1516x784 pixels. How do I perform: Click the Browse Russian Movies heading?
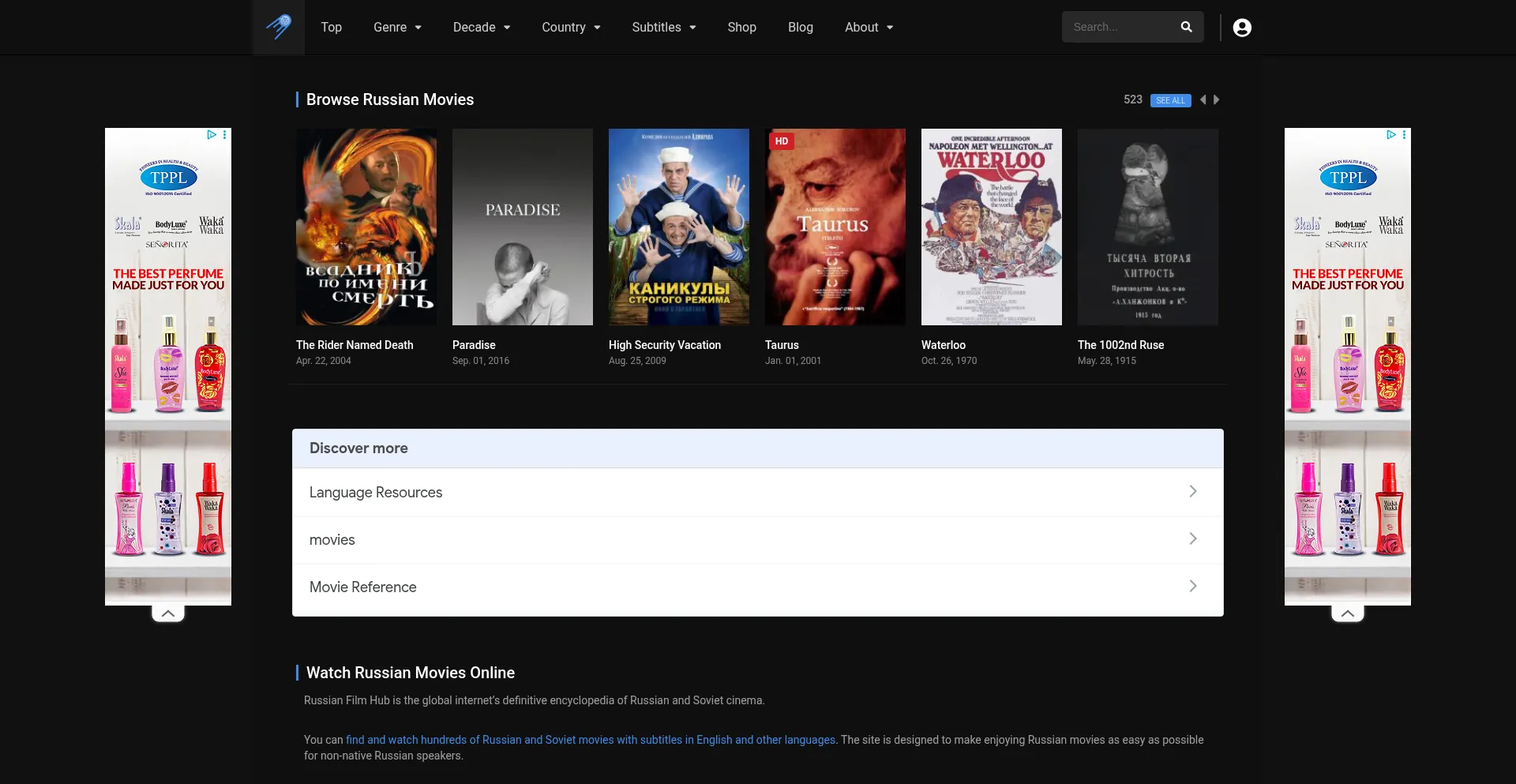[390, 99]
